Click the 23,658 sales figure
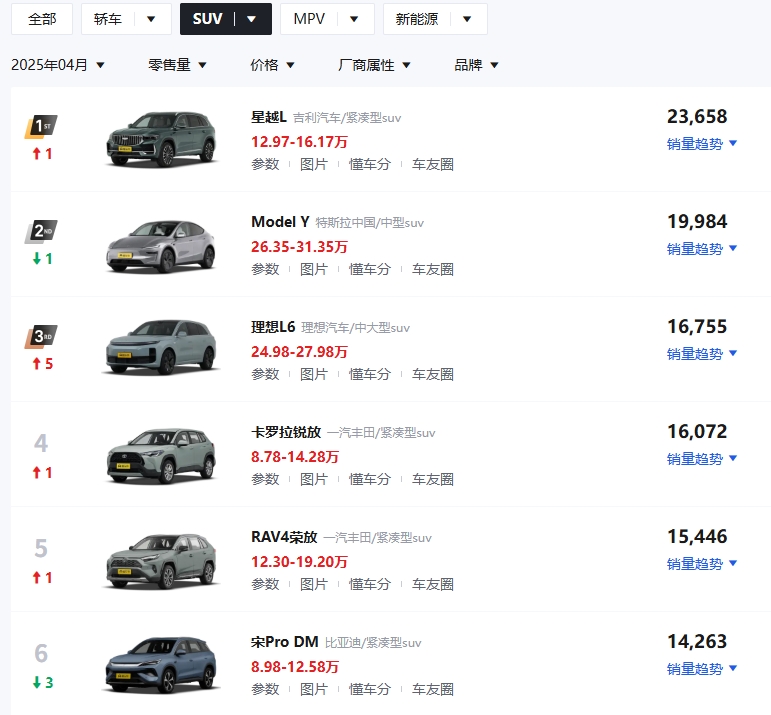 point(697,117)
